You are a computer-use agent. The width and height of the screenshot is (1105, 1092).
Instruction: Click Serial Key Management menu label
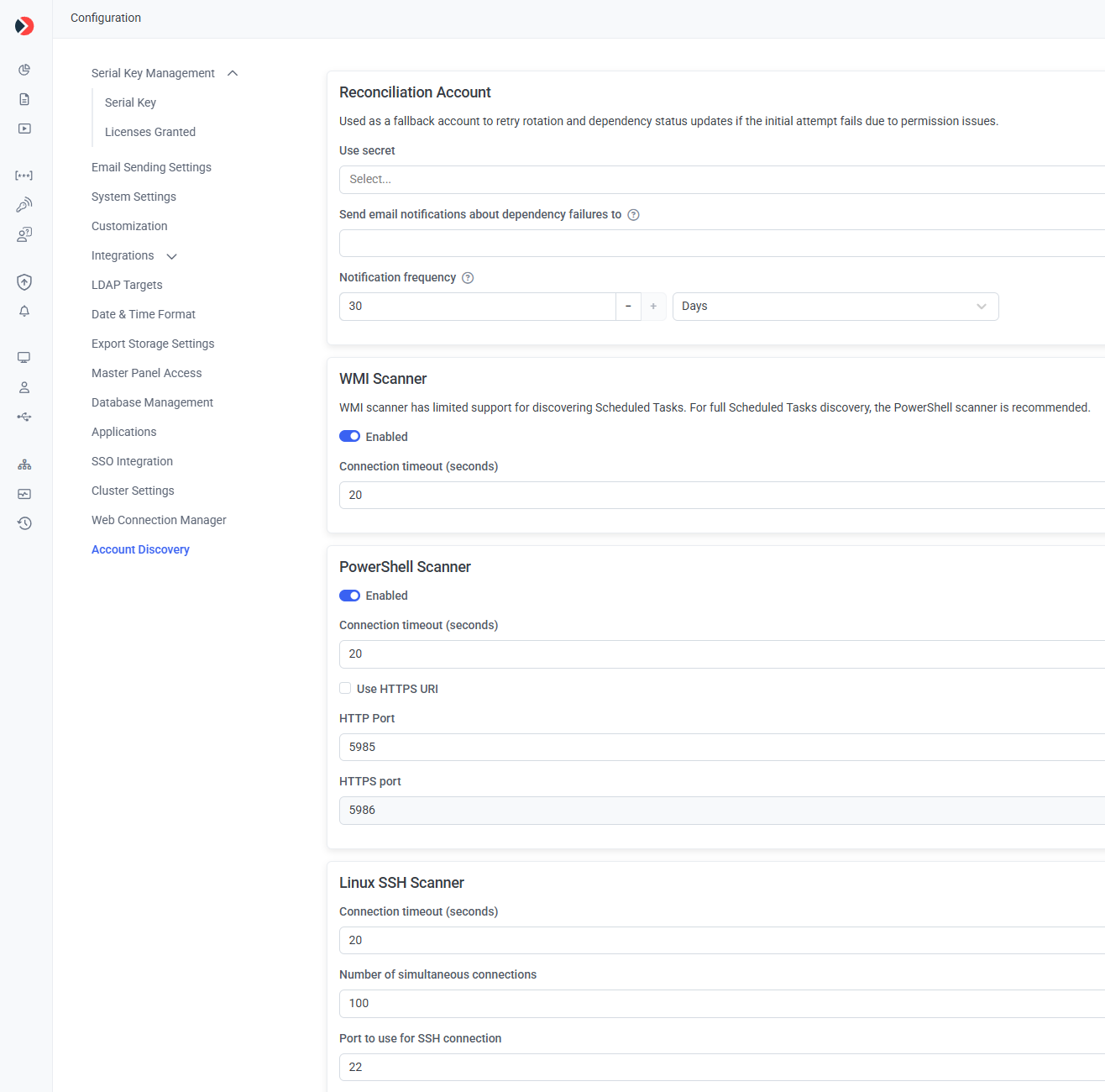[x=153, y=73]
